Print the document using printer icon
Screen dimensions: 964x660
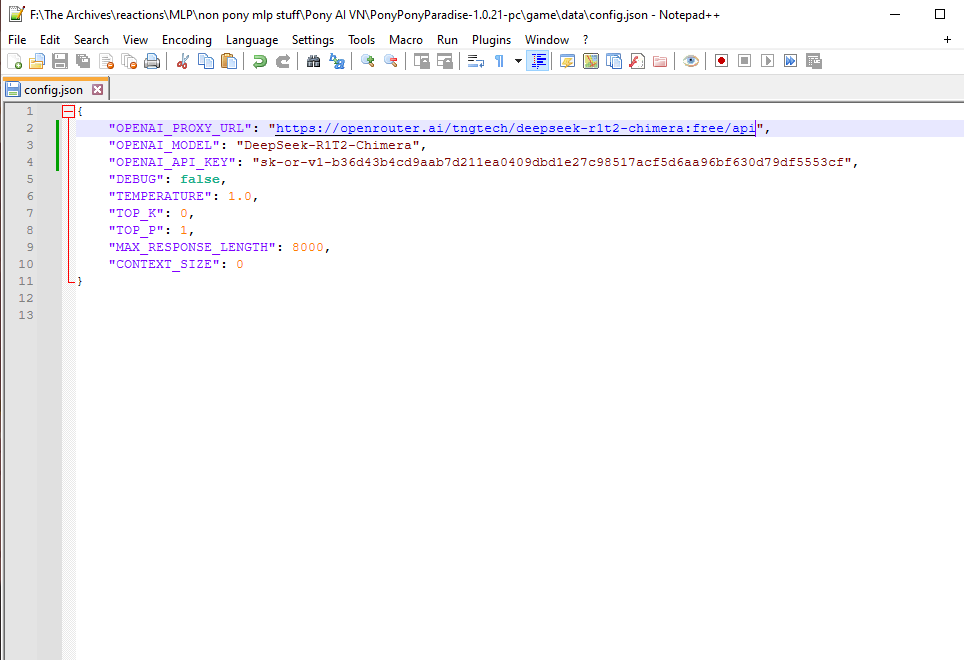click(152, 61)
